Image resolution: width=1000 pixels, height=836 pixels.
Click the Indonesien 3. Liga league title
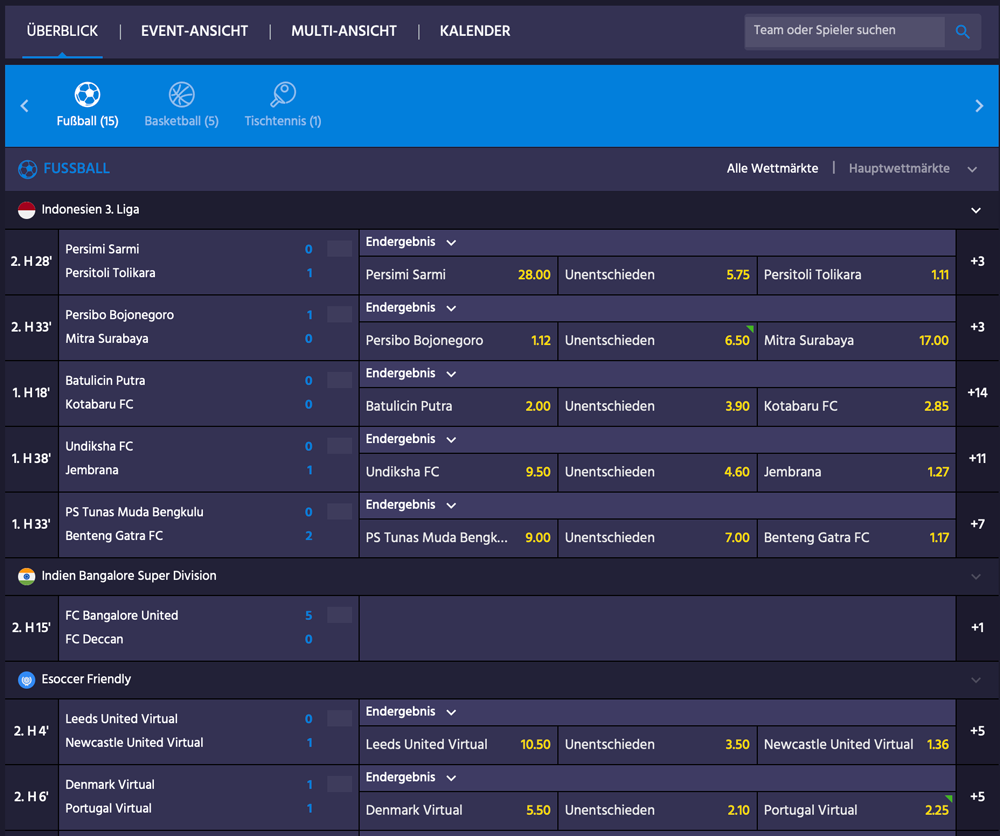pyautogui.click(x=90, y=210)
